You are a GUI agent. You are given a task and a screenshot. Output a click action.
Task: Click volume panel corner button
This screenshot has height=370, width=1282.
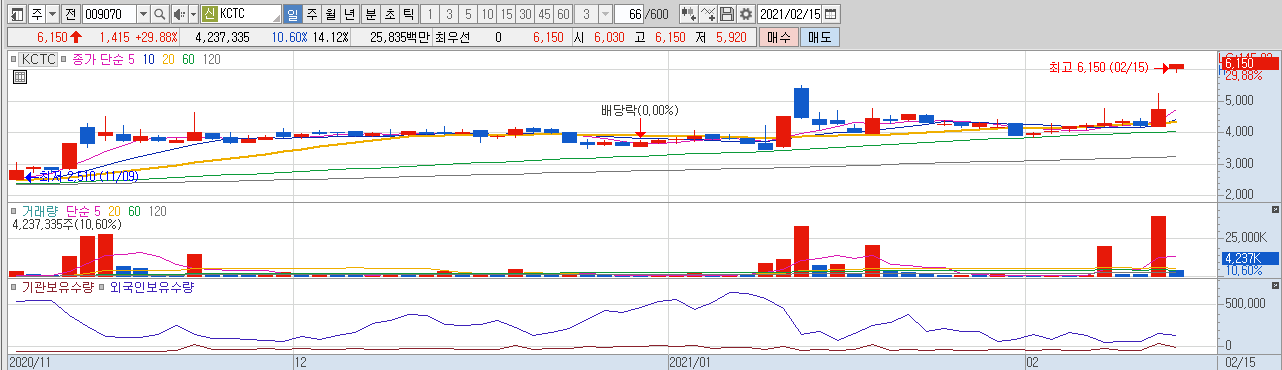point(1274,210)
